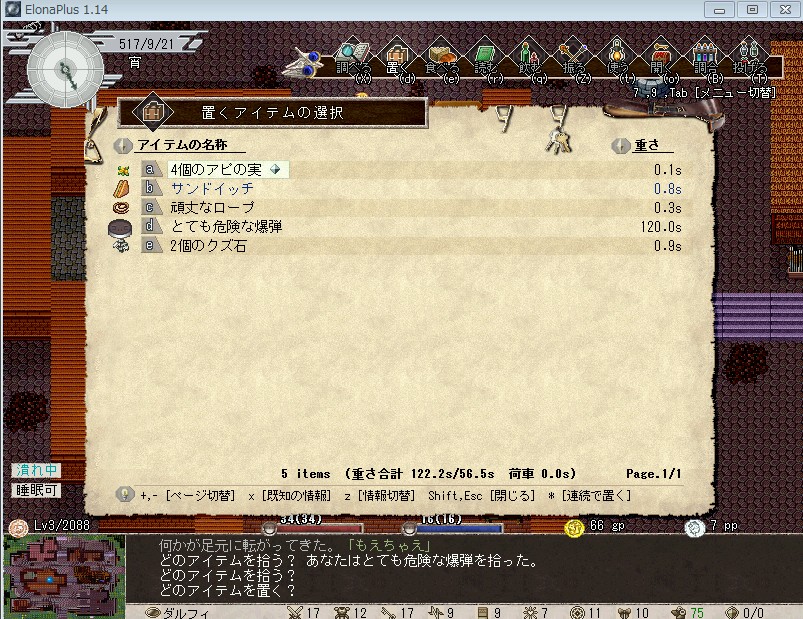
Task: Click the minimap in bottom corner
Action: 64,575
